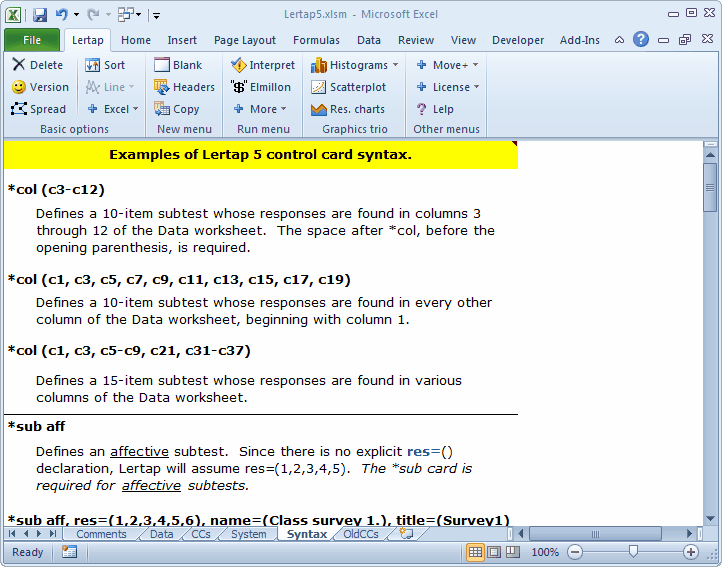Image resolution: width=722 pixels, height=567 pixels.
Task: Expand the More dropdown in Run menu
Action: [x=283, y=109]
